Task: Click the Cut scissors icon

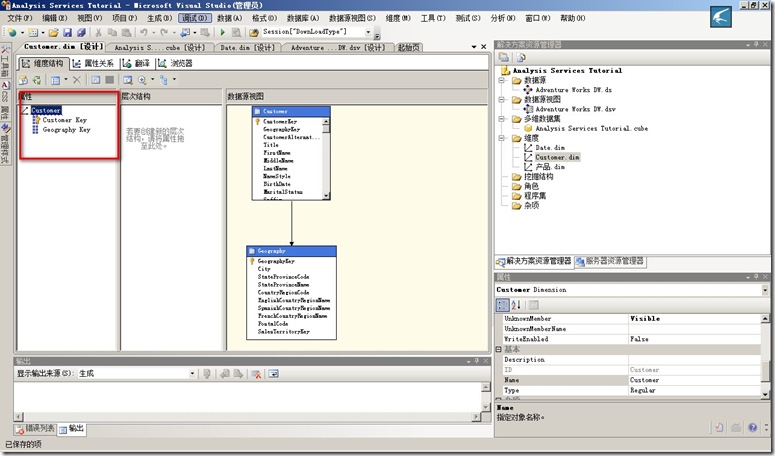Action: click(98, 33)
